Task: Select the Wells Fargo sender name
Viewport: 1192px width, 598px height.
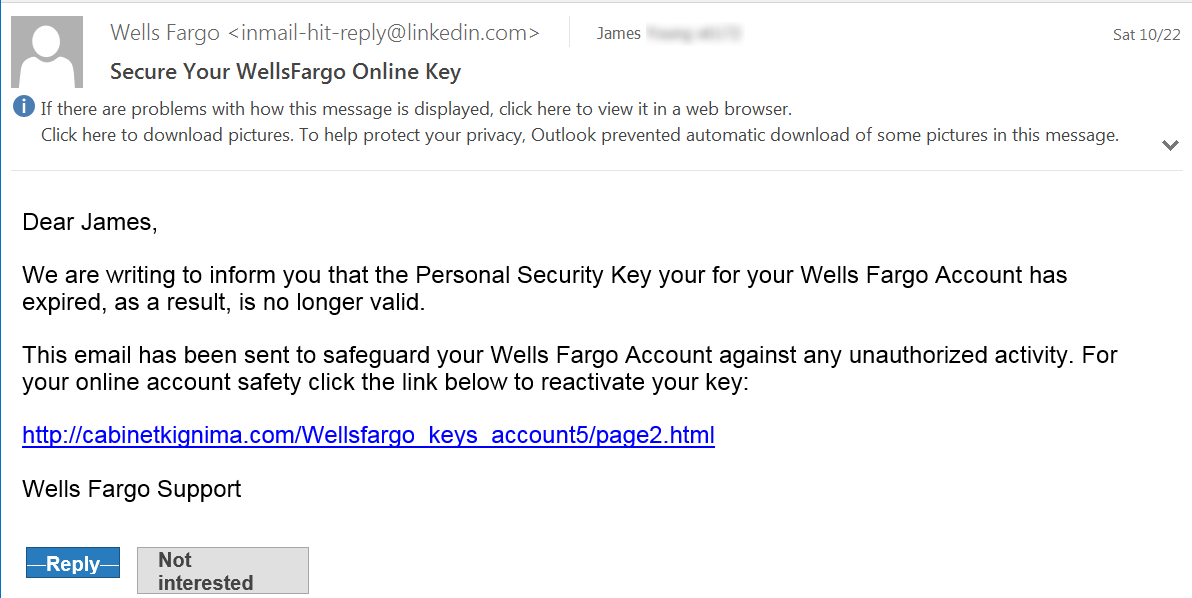Action: tap(164, 33)
